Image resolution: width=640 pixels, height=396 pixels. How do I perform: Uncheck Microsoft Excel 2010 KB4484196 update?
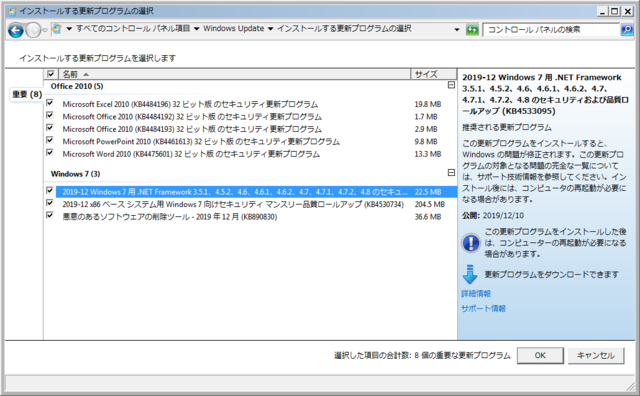pyautogui.click(x=50, y=103)
